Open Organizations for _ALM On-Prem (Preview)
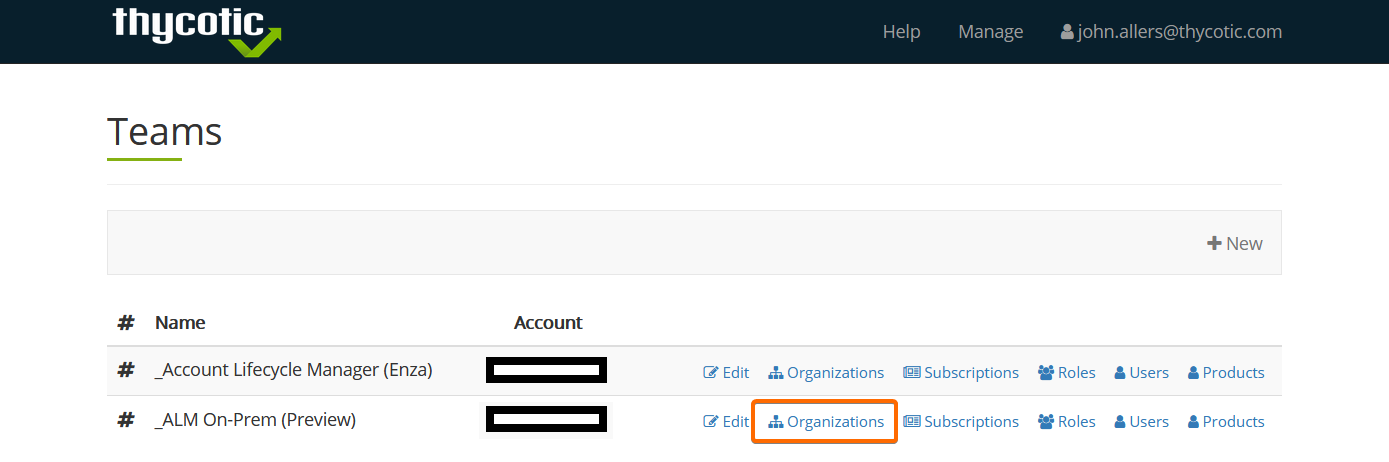Image resolution: width=1389 pixels, height=462 pixels. click(x=826, y=422)
